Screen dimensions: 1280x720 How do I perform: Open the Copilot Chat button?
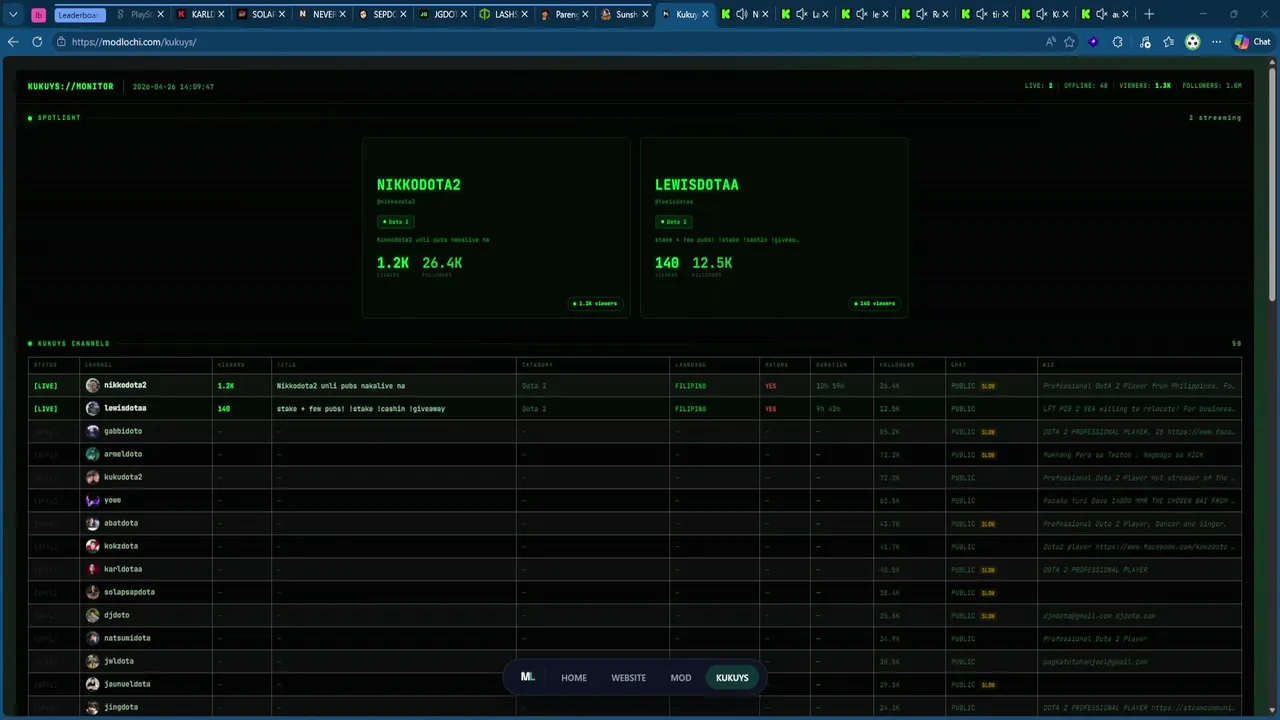coord(1254,42)
